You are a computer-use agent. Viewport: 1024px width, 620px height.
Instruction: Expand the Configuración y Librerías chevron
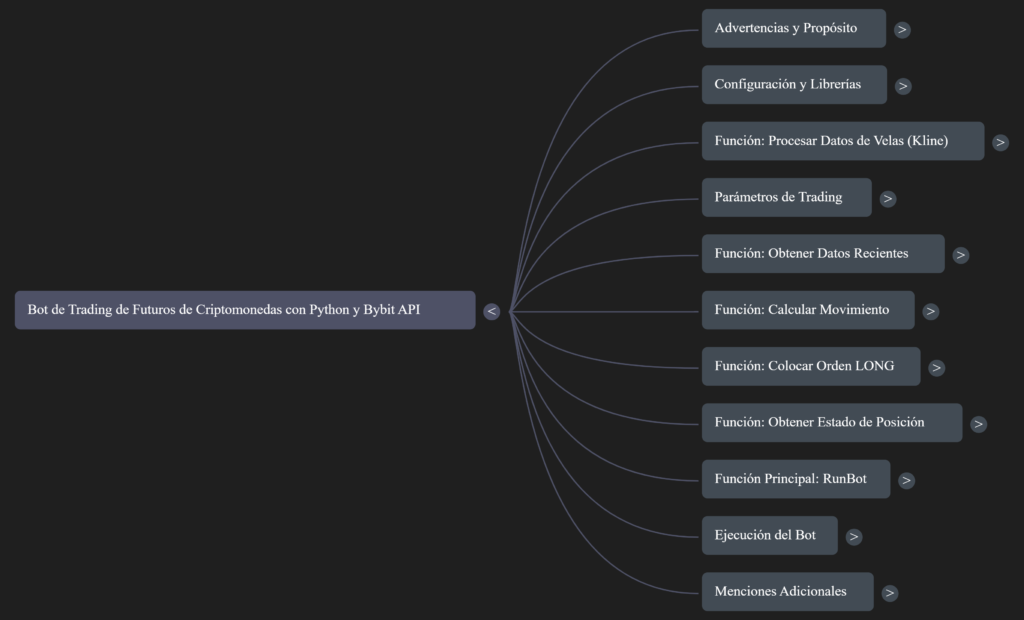click(x=903, y=86)
